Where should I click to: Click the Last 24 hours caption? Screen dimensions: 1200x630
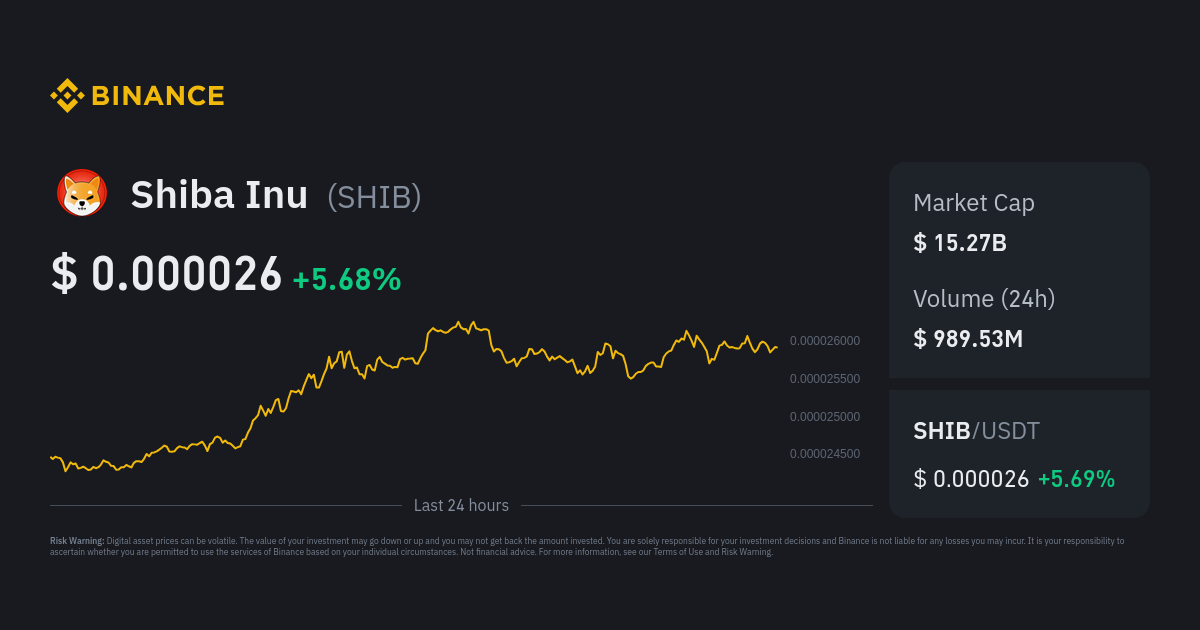click(461, 506)
